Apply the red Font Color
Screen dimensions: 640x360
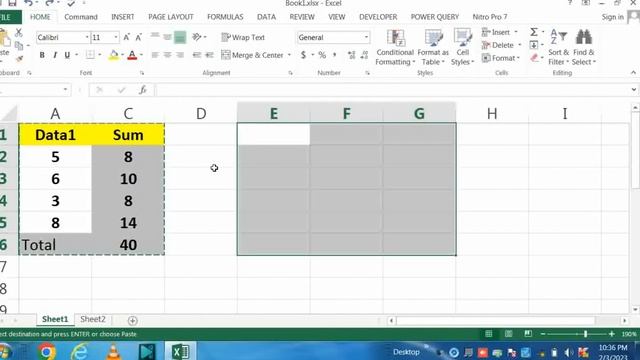pyautogui.click(x=132, y=55)
